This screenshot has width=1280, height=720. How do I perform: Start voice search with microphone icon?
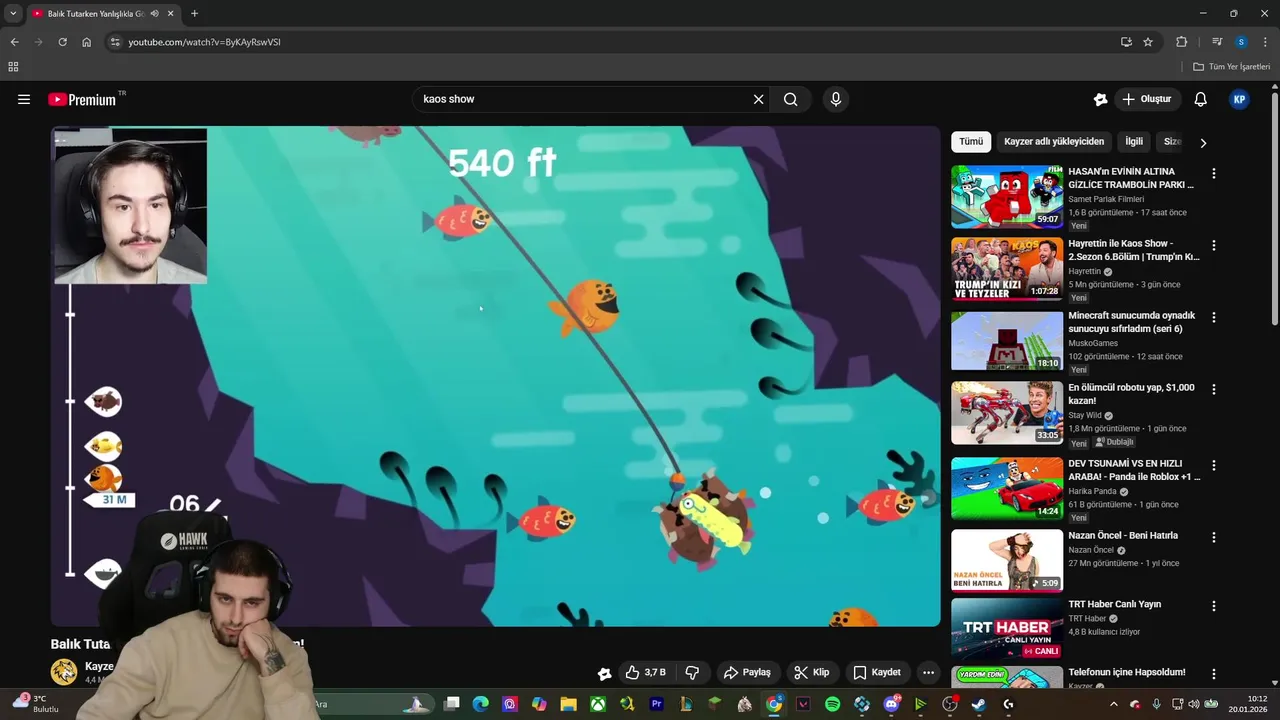pyautogui.click(x=836, y=99)
